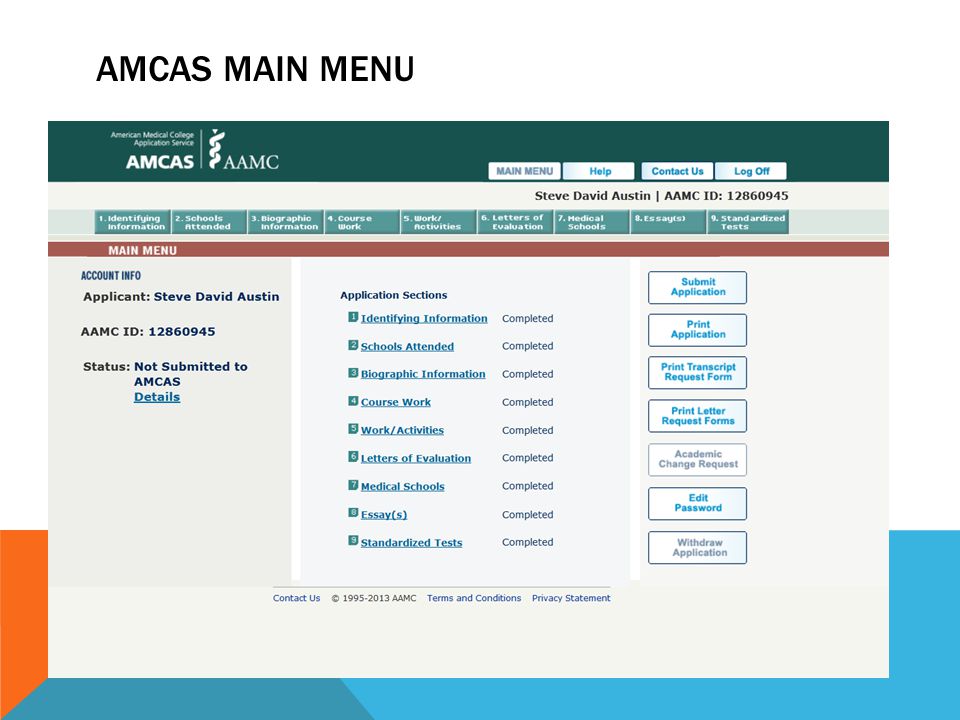Switch to the 3. Biographic Information tab

285,222
